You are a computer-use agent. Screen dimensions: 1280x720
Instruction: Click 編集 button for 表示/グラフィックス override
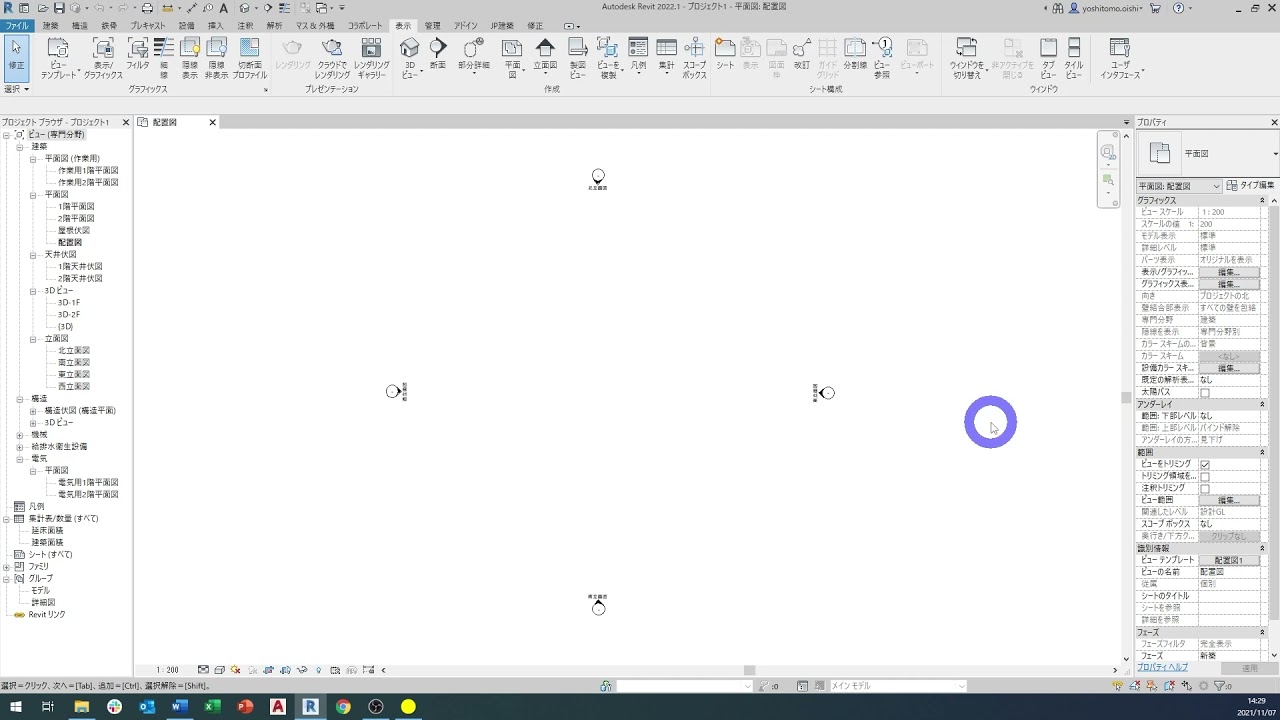(1229, 272)
